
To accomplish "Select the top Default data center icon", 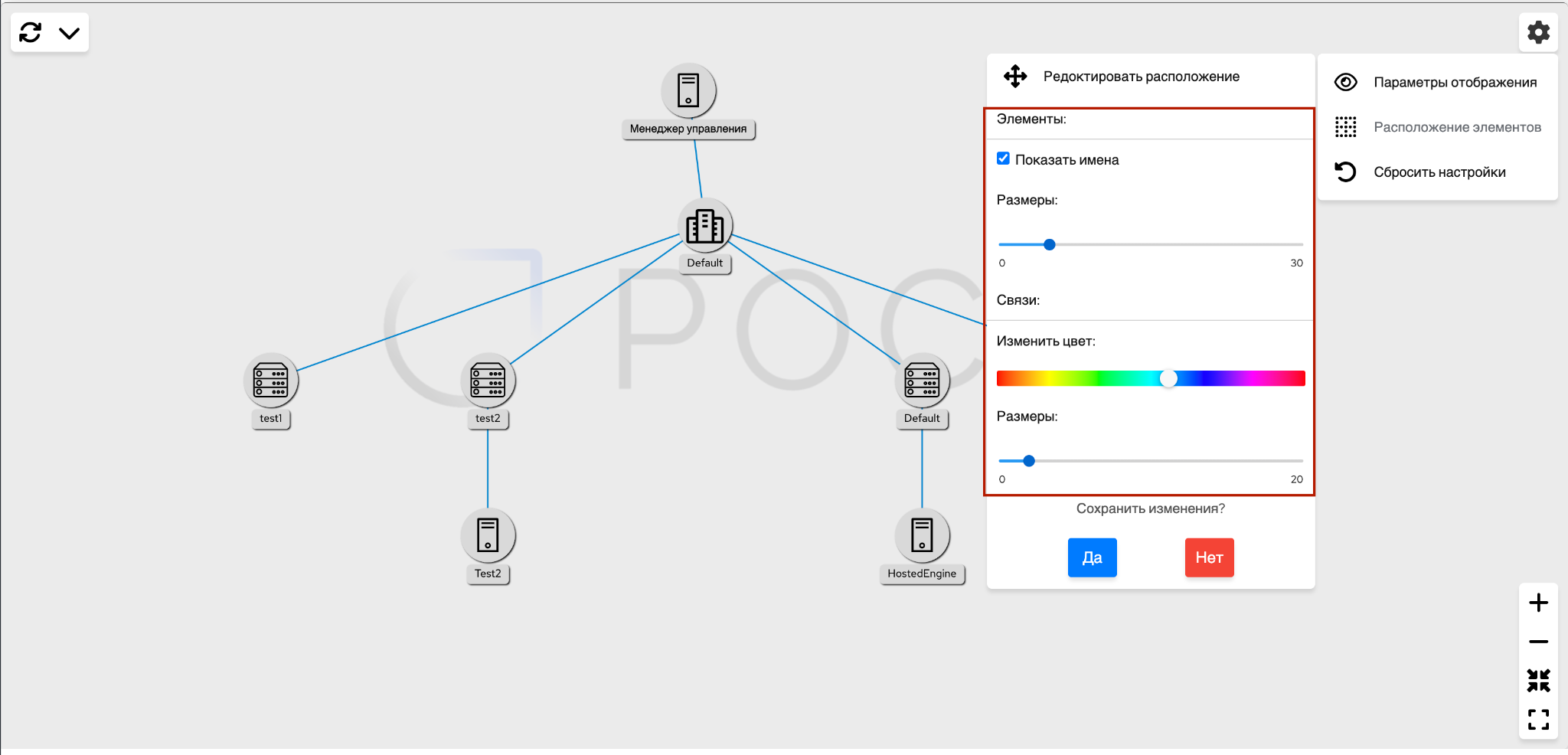I will pyautogui.click(x=704, y=226).
